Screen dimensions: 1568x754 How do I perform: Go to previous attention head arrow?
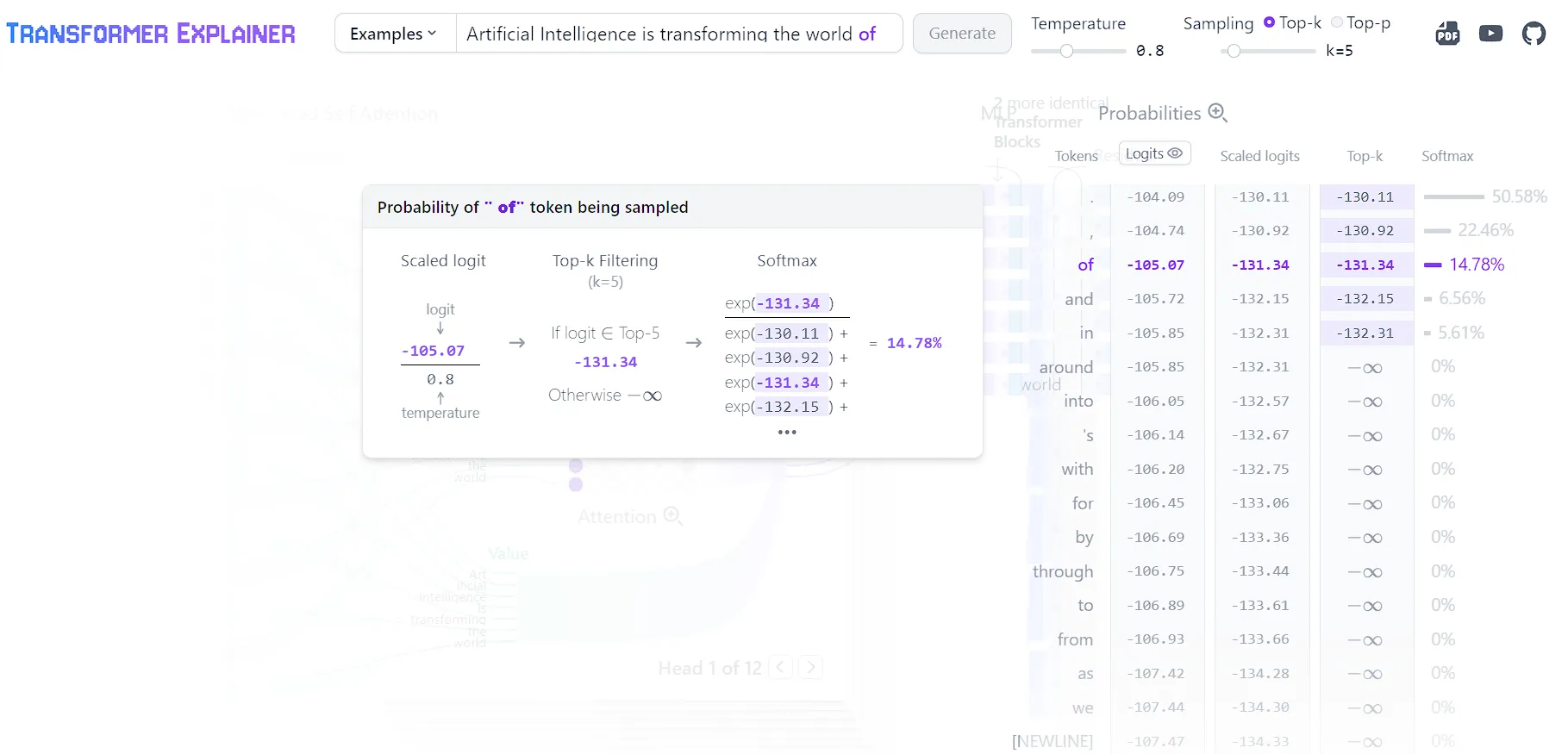(x=780, y=667)
